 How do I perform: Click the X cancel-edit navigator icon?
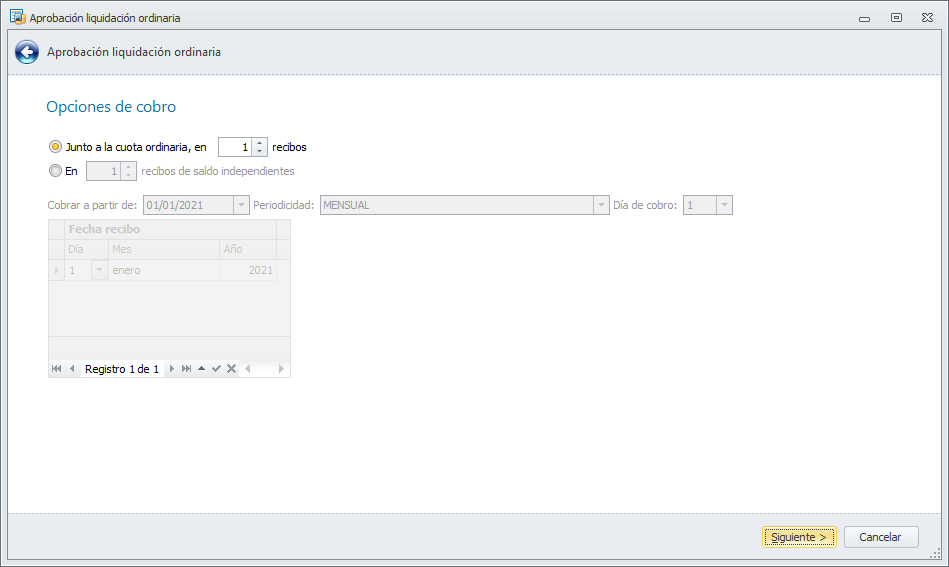point(231,369)
